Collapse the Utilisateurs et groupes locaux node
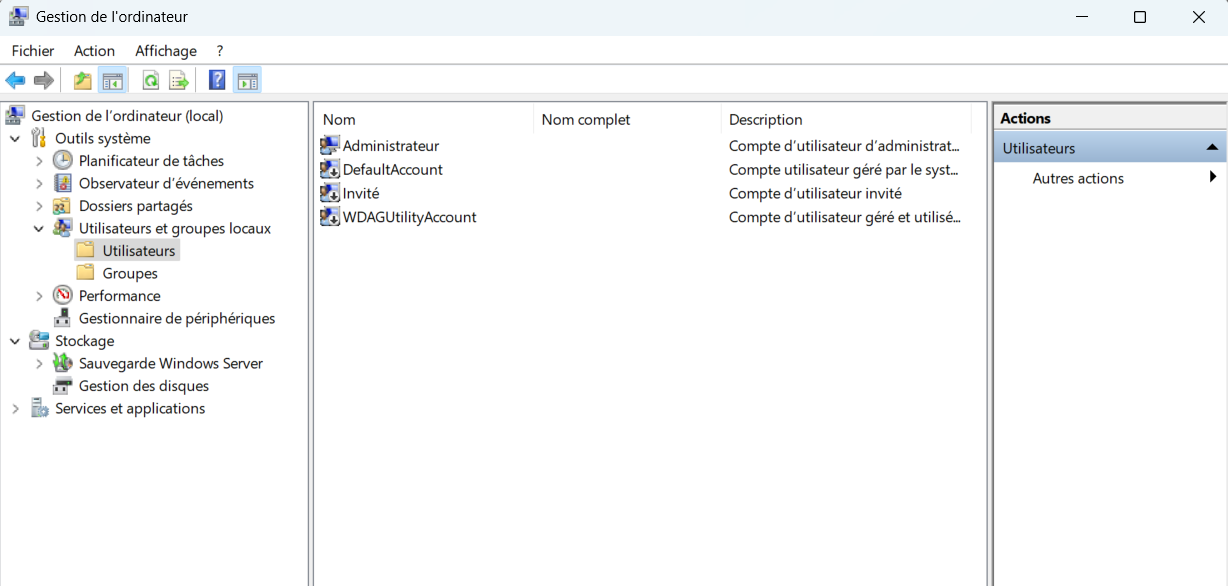Image resolution: width=1228 pixels, height=586 pixels. 39,229
